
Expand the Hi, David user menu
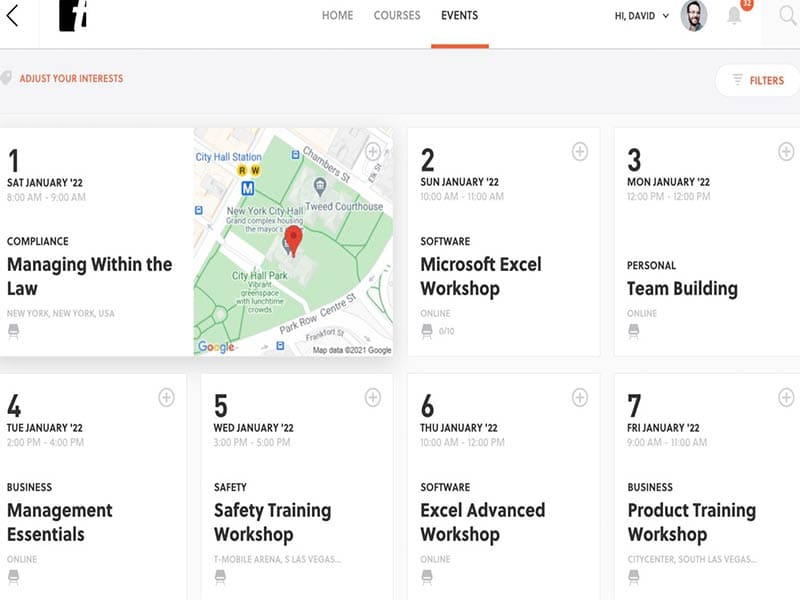pyautogui.click(x=641, y=16)
